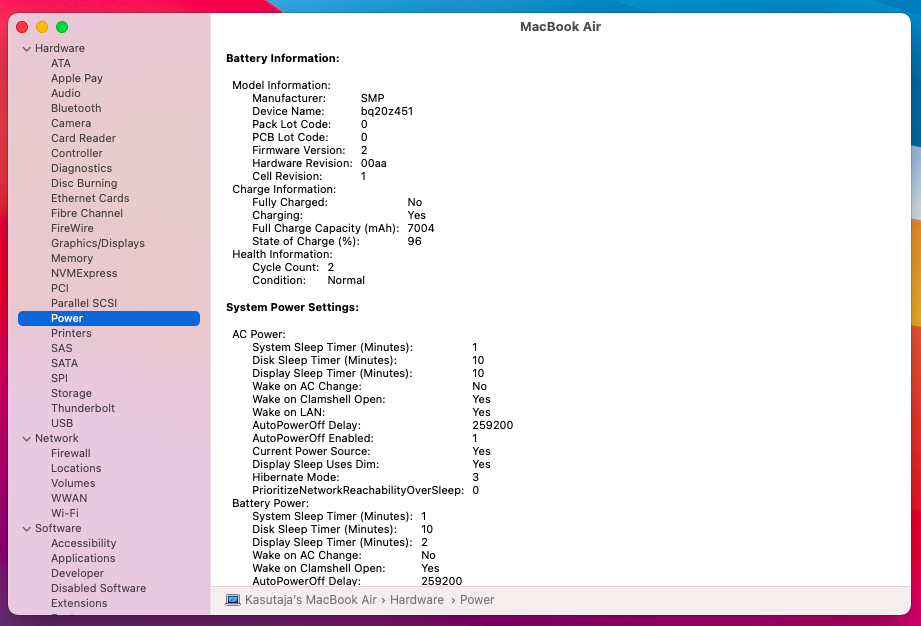Click the Software category label

click(58, 528)
